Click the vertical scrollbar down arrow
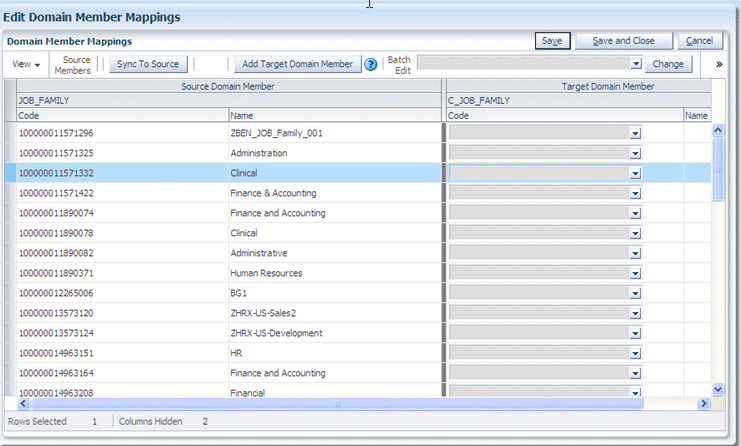Viewport: 741px width, 446px height. 718,389
